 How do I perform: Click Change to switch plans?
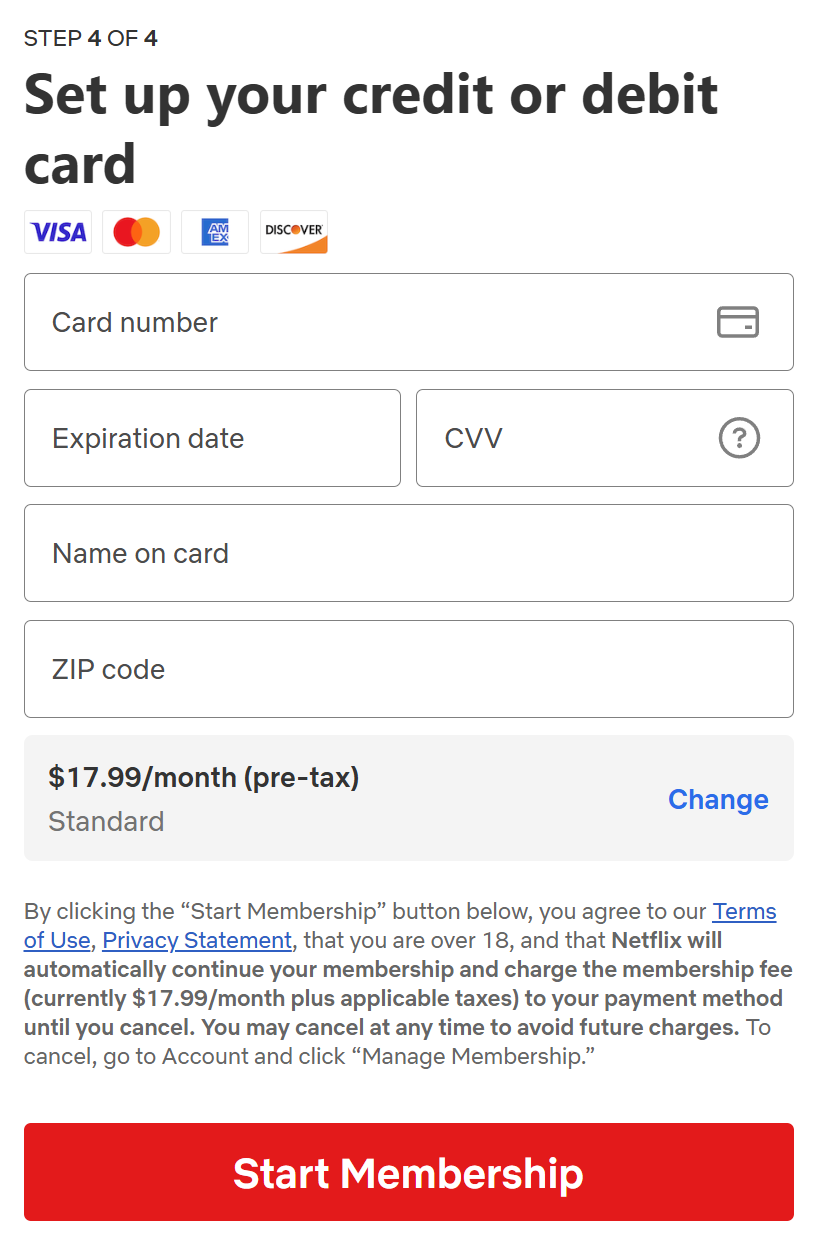(x=718, y=799)
